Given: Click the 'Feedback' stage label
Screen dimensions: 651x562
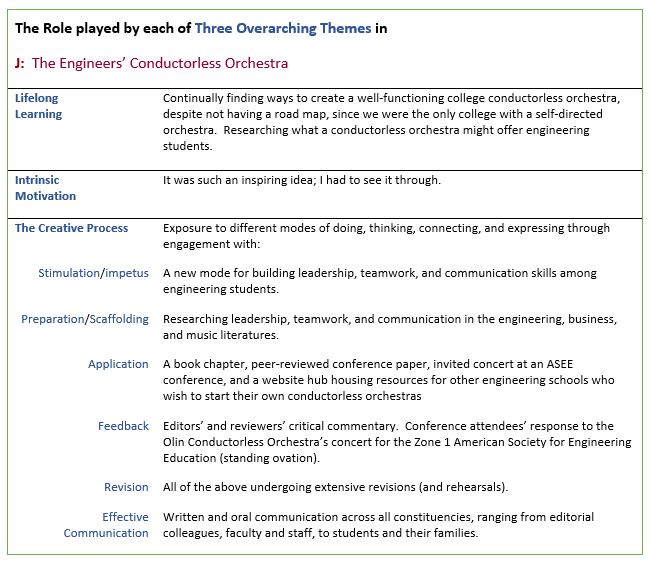Looking at the screenshot, I should coord(123,426).
